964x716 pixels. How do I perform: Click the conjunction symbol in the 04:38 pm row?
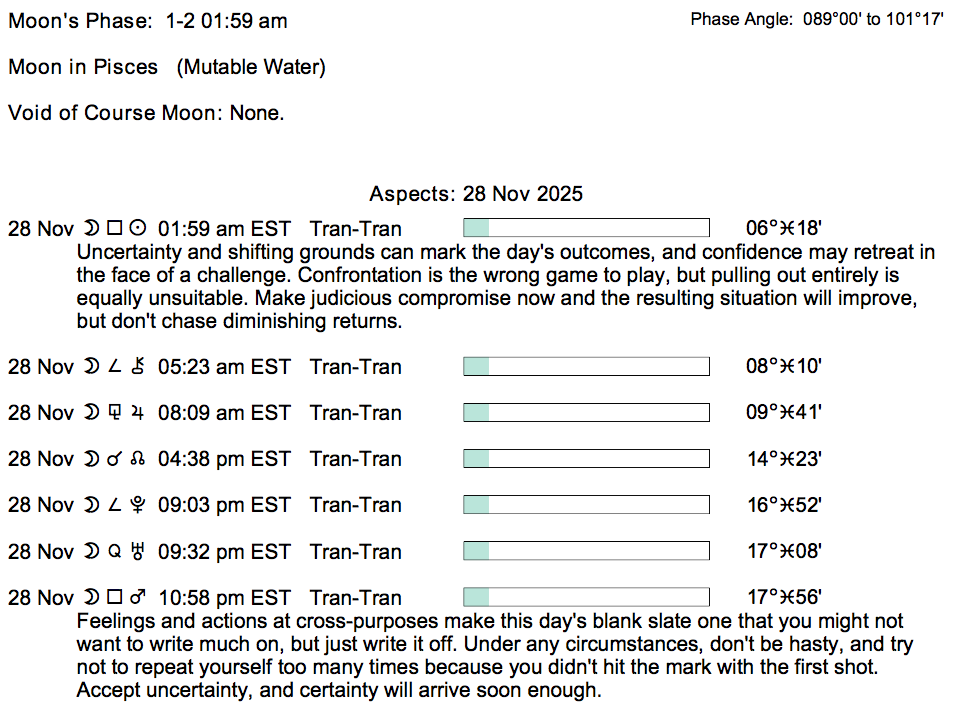pyautogui.click(x=115, y=459)
